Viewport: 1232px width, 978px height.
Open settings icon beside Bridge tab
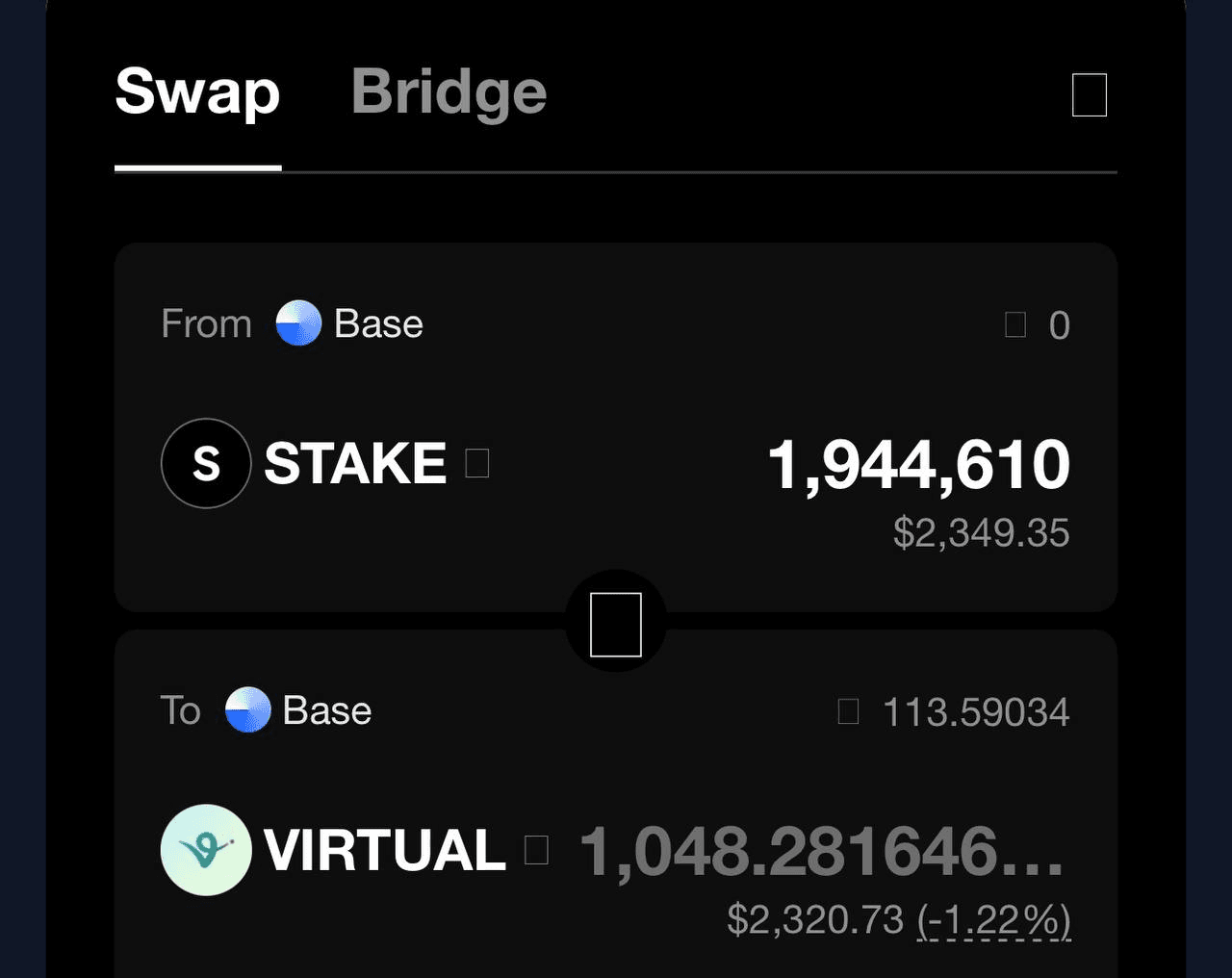coord(1090,94)
